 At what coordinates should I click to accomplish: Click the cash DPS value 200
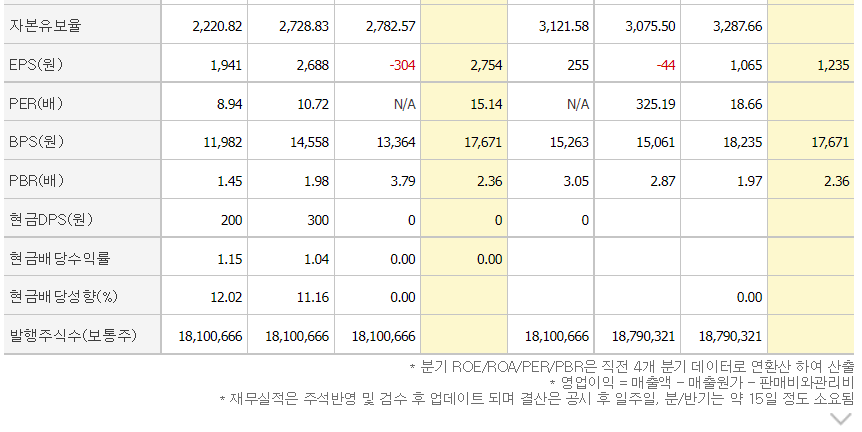pyautogui.click(x=231, y=220)
